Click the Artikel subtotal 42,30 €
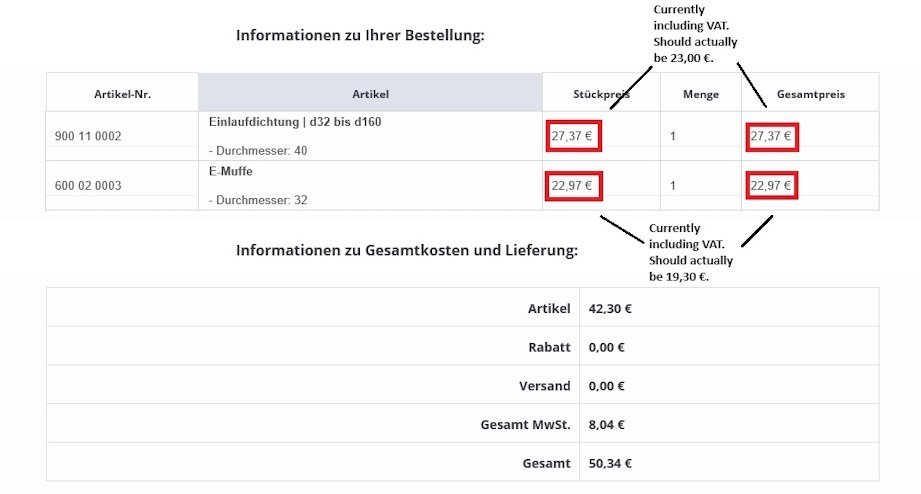The height and width of the screenshot is (494, 921). pos(610,308)
